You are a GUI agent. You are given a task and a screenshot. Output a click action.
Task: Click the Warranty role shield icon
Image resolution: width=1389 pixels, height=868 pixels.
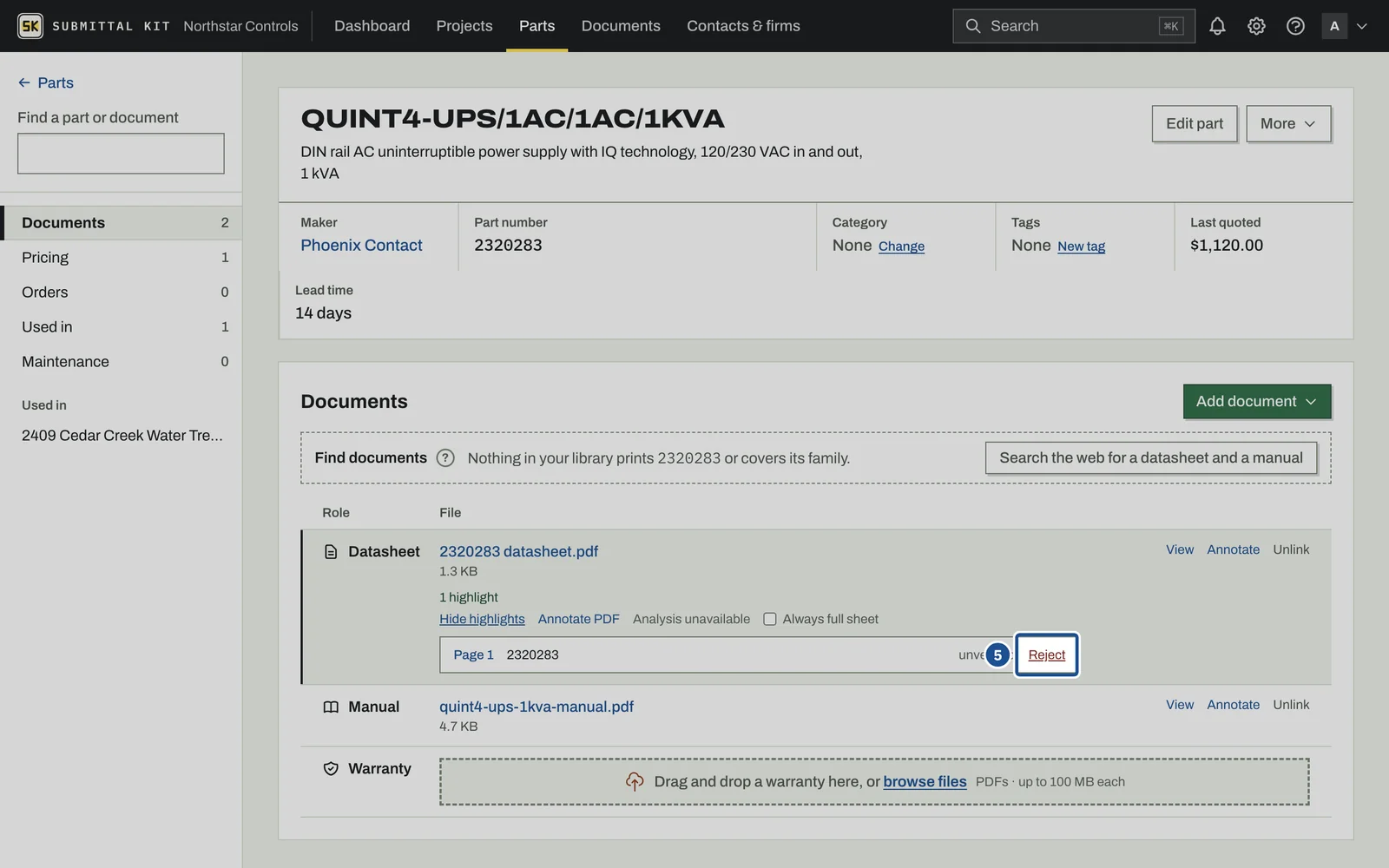(x=331, y=769)
